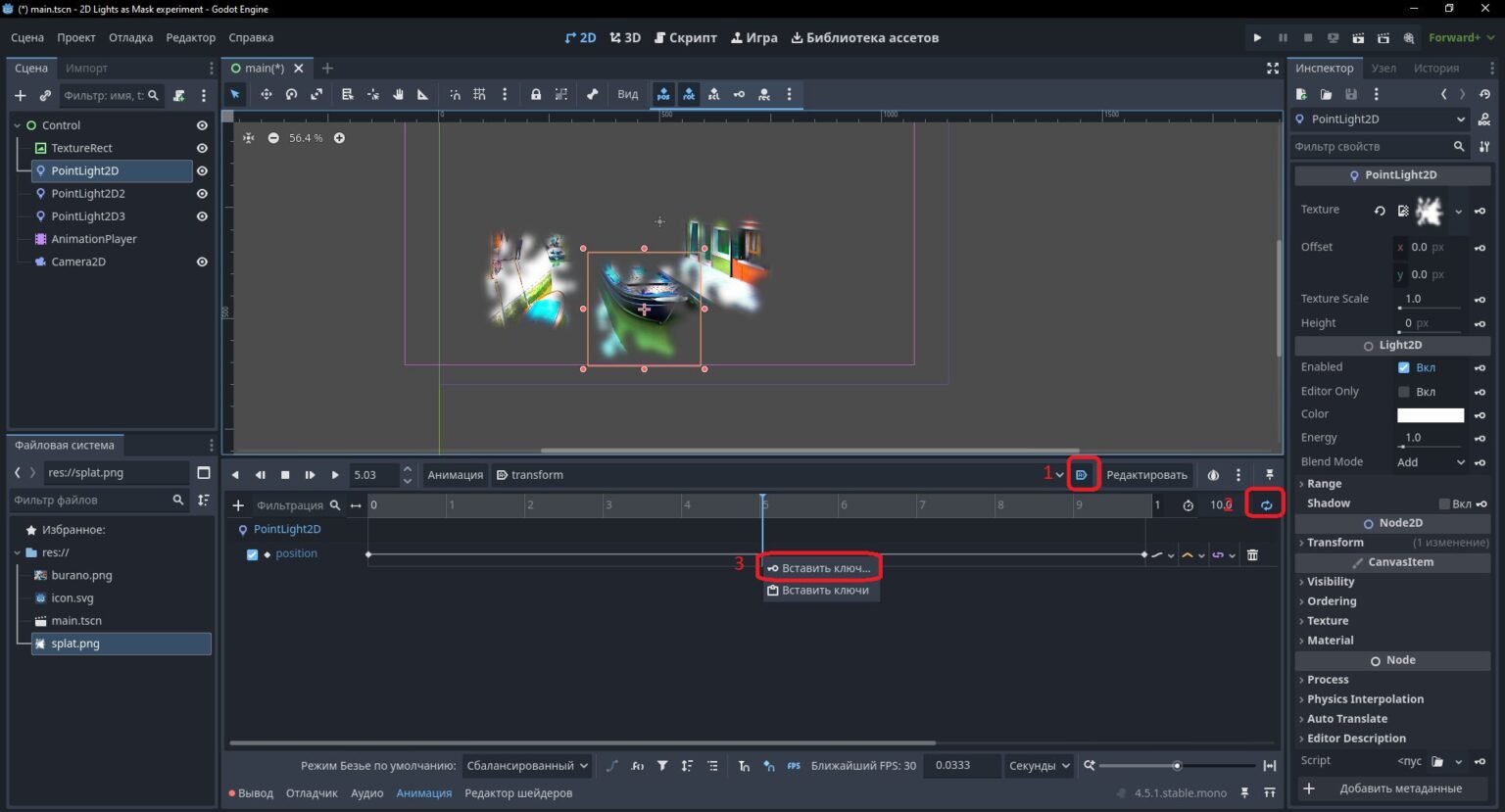Play the animation from current position
The image size is (1505, 812).
[x=335, y=475]
